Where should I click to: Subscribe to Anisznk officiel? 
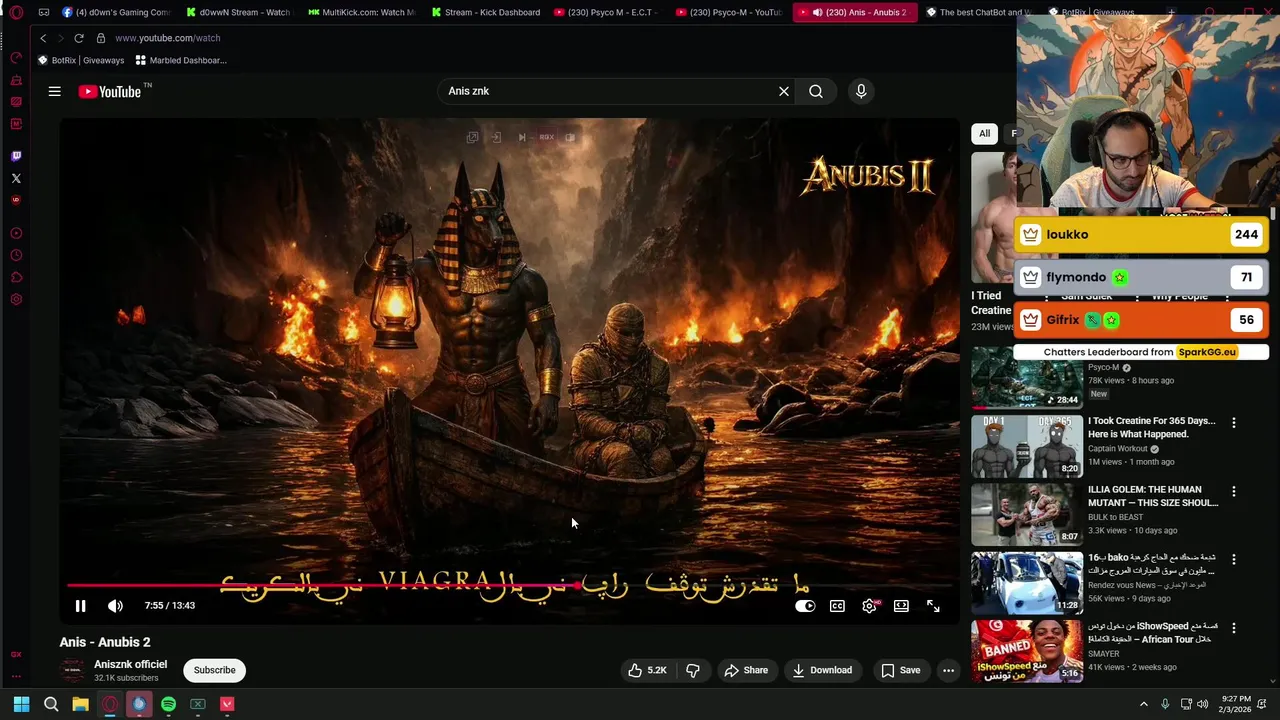point(214,670)
